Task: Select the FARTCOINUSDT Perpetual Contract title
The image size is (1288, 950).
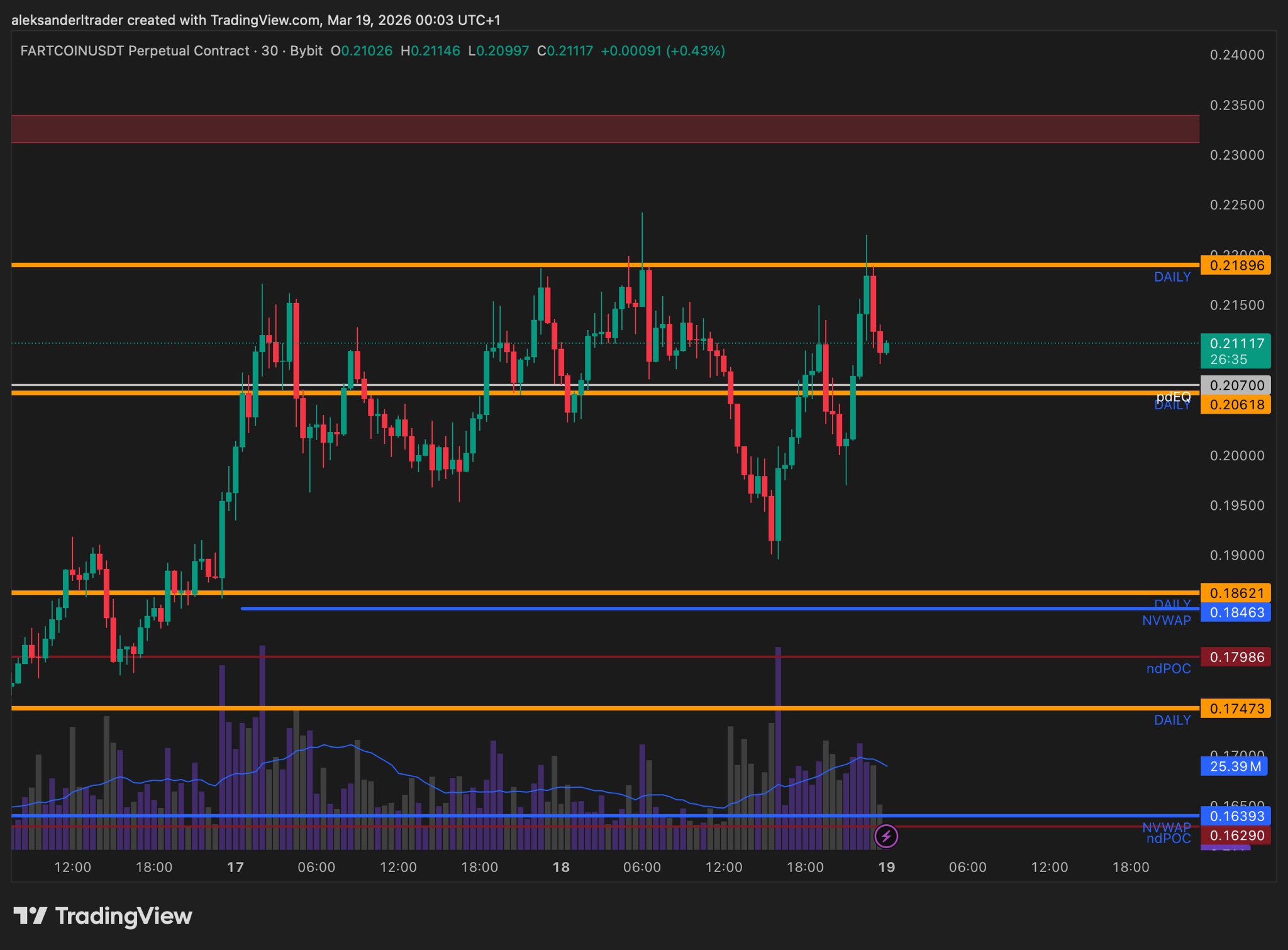Action: point(135,51)
